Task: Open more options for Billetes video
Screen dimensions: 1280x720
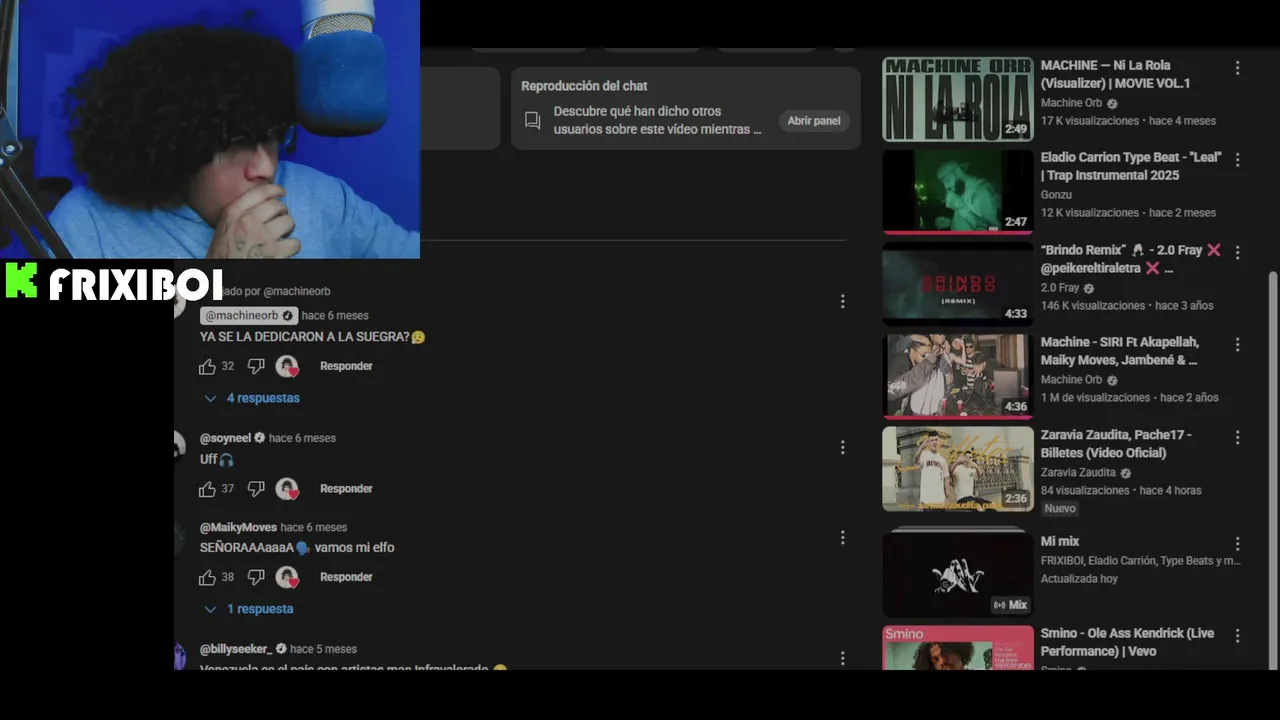Action: 1237,437
